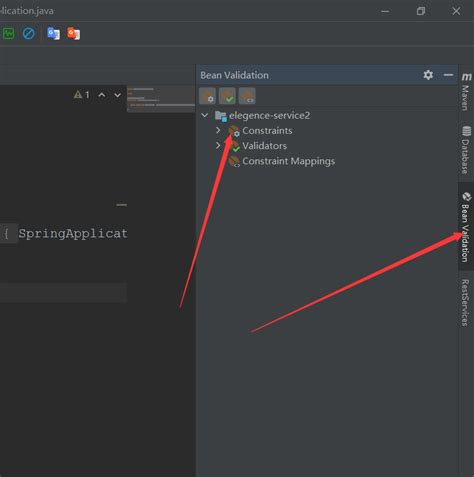
Task: Hide the Bean Validation panel
Action: [448, 75]
